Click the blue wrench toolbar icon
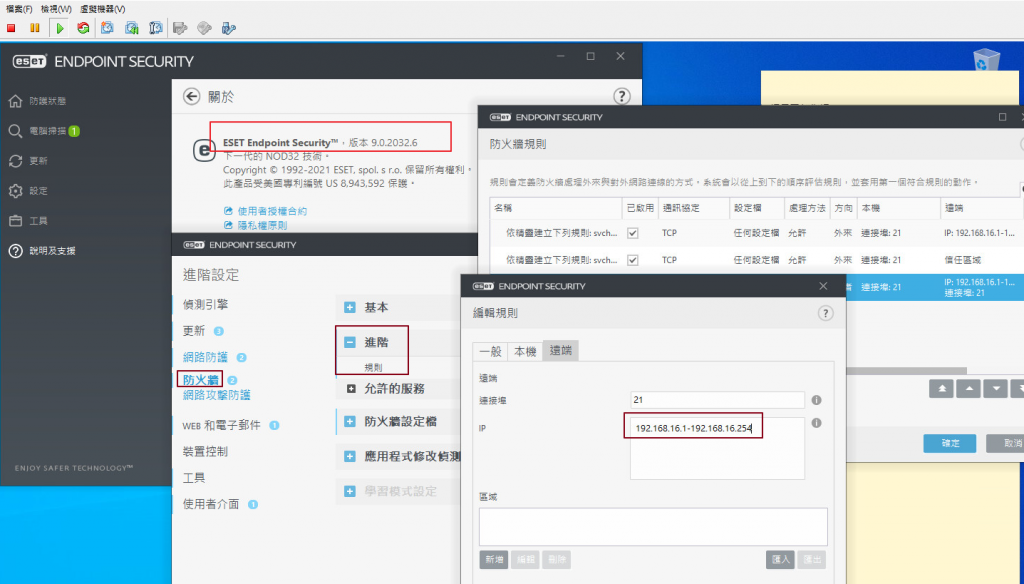 (229, 28)
